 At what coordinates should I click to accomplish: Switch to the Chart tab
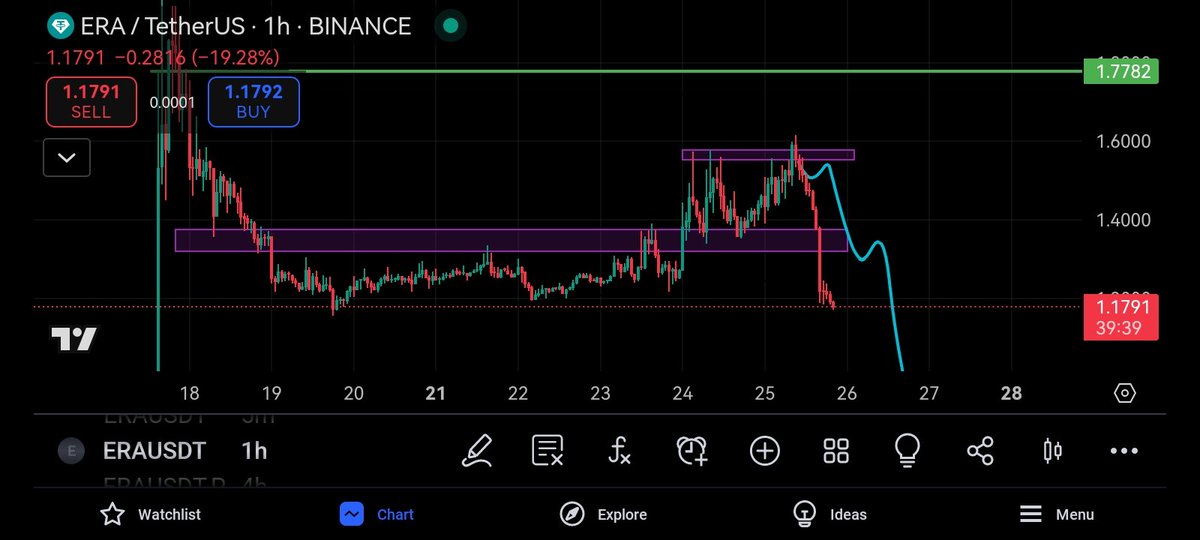[x=377, y=514]
